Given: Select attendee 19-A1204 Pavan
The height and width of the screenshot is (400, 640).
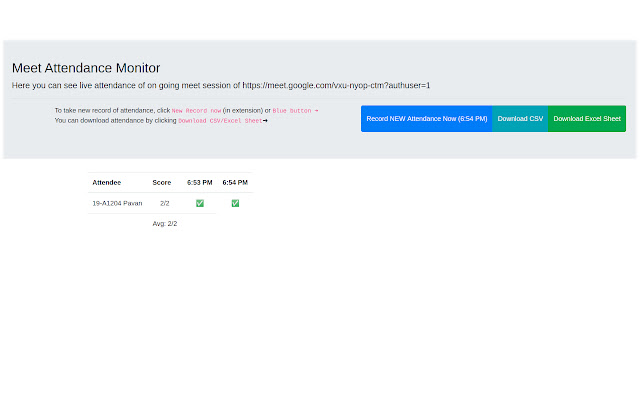Looking at the screenshot, I should pos(117,203).
